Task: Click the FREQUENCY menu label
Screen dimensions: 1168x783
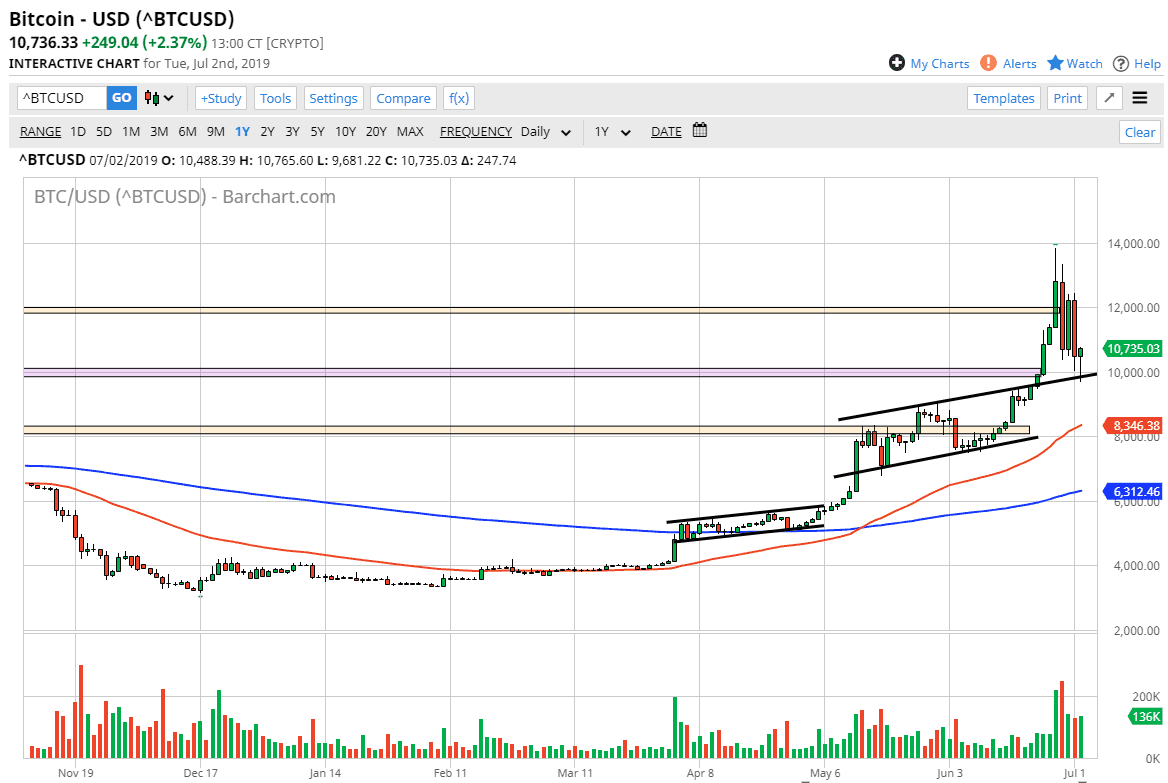Action: 475,131
